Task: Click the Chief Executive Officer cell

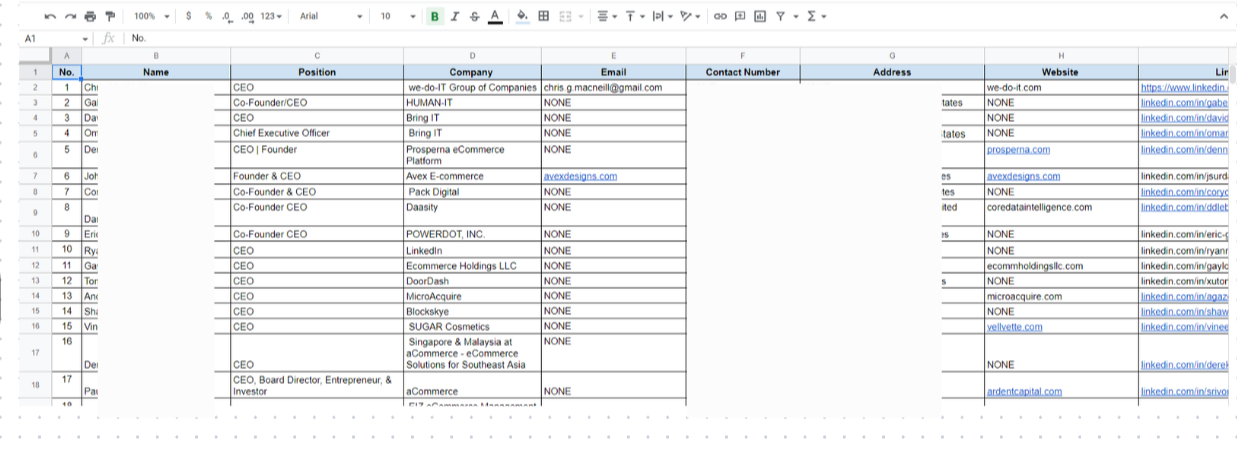Action: click(x=317, y=133)
